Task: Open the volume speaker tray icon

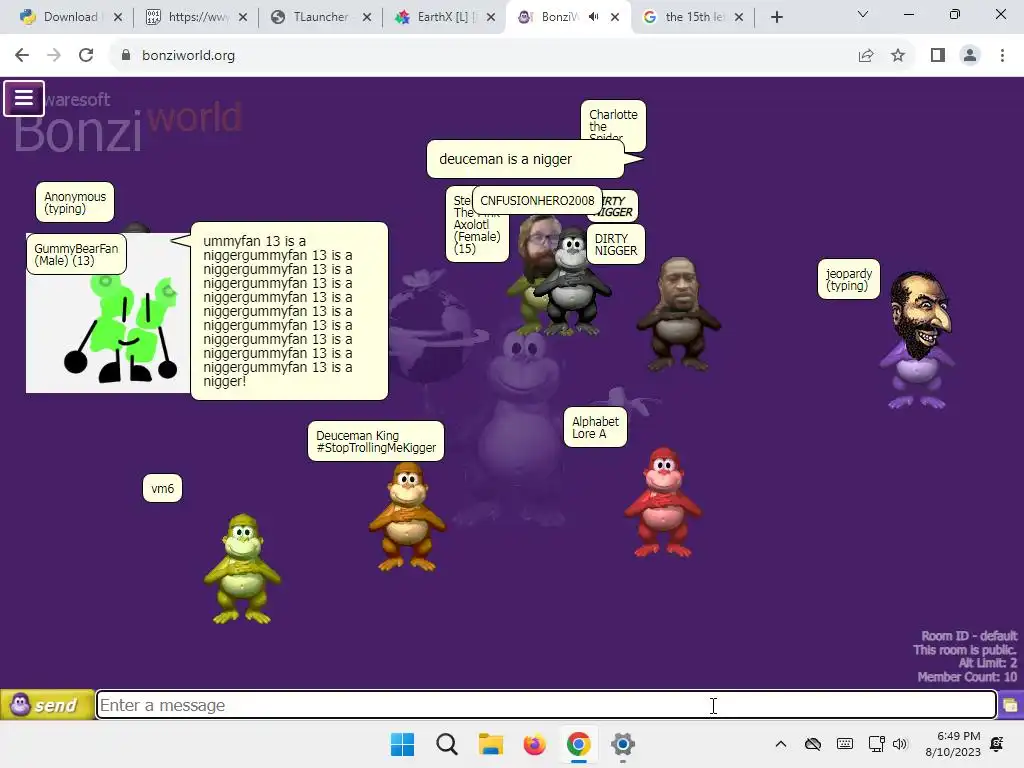Action: click(x=900, y=744)
